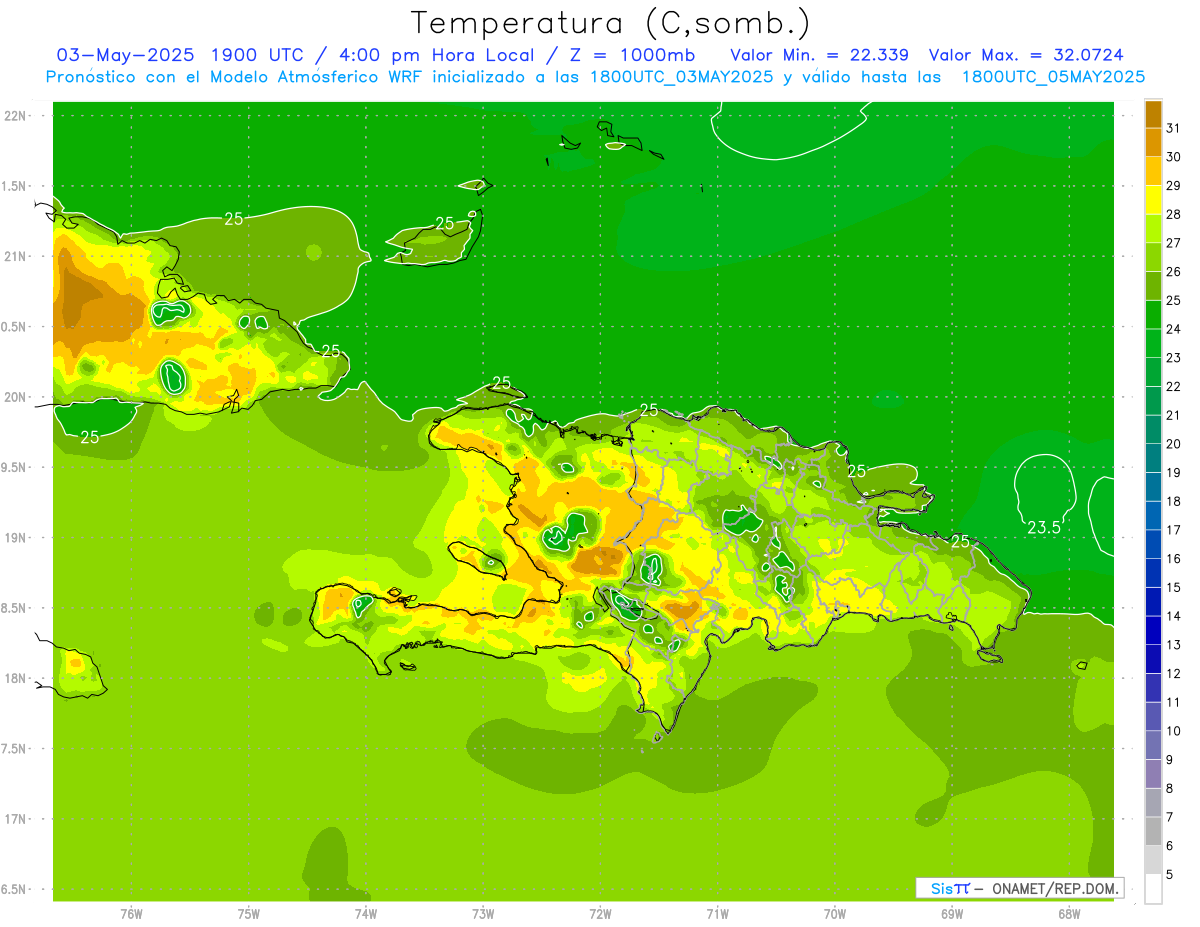Click the orange legend swatch between 30 and 31
The image size is (1200, 927).
tap(1153, 143)
